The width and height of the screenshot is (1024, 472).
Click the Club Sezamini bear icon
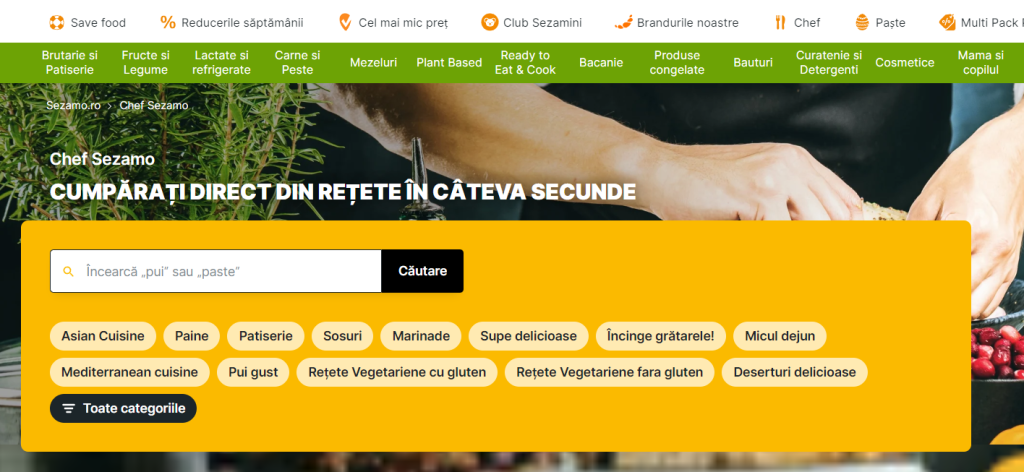(x=489, y=23)
